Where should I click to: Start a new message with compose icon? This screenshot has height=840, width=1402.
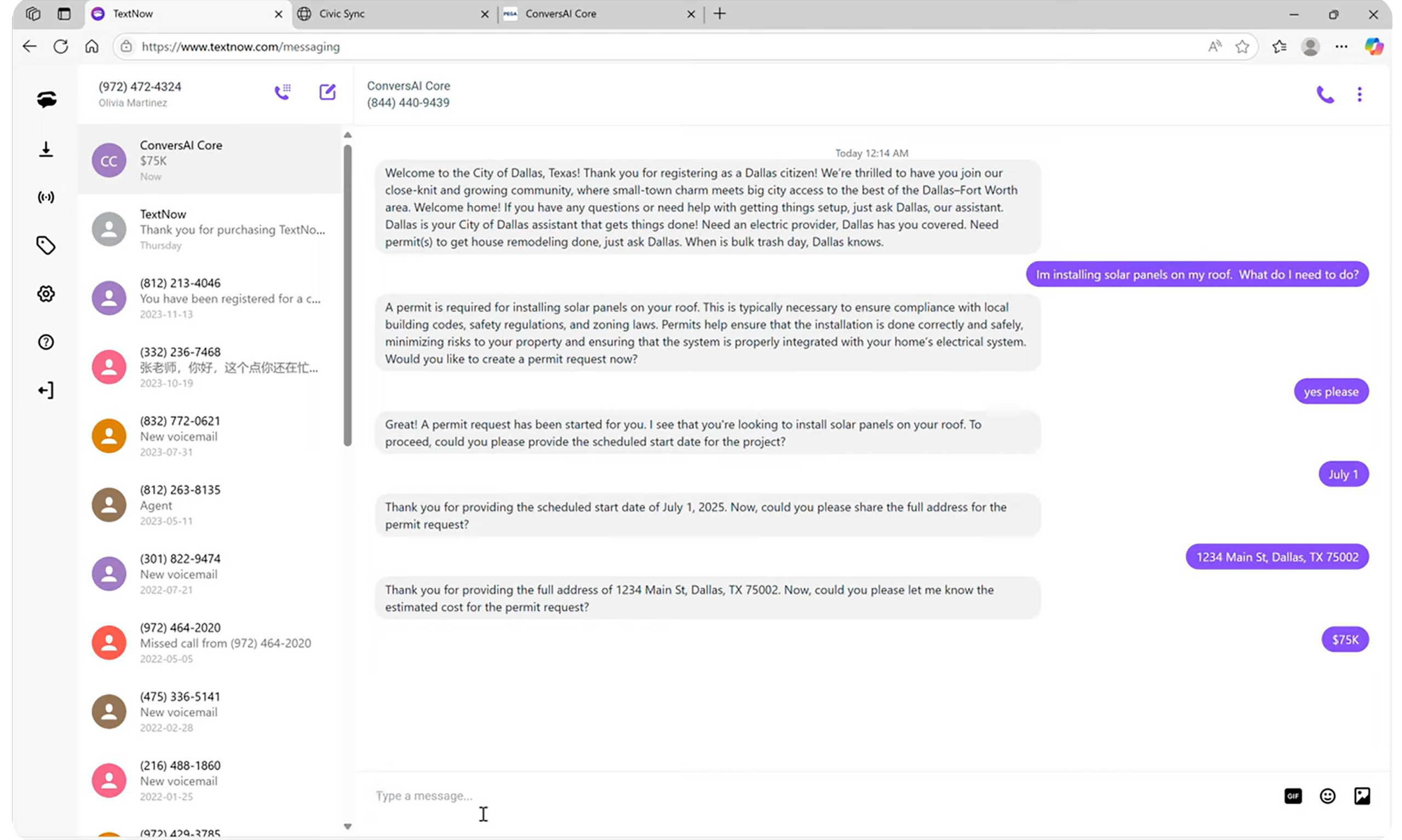(x=327, y=91)
